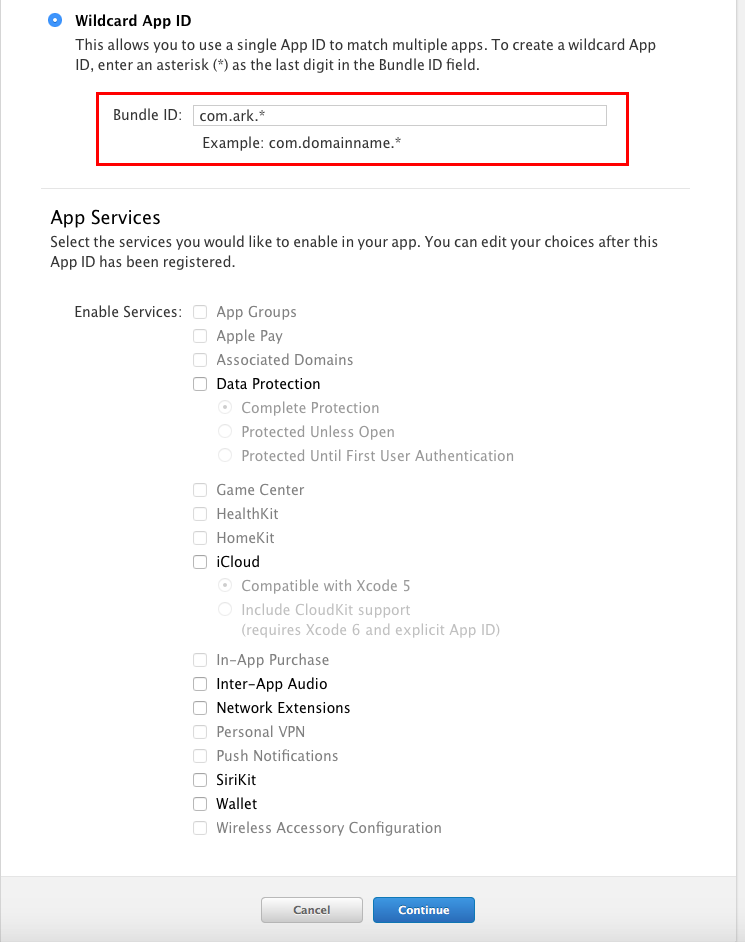Screen dimensions: 745x942
Task: Enable the App Groups checkbox
Action: 200,312
